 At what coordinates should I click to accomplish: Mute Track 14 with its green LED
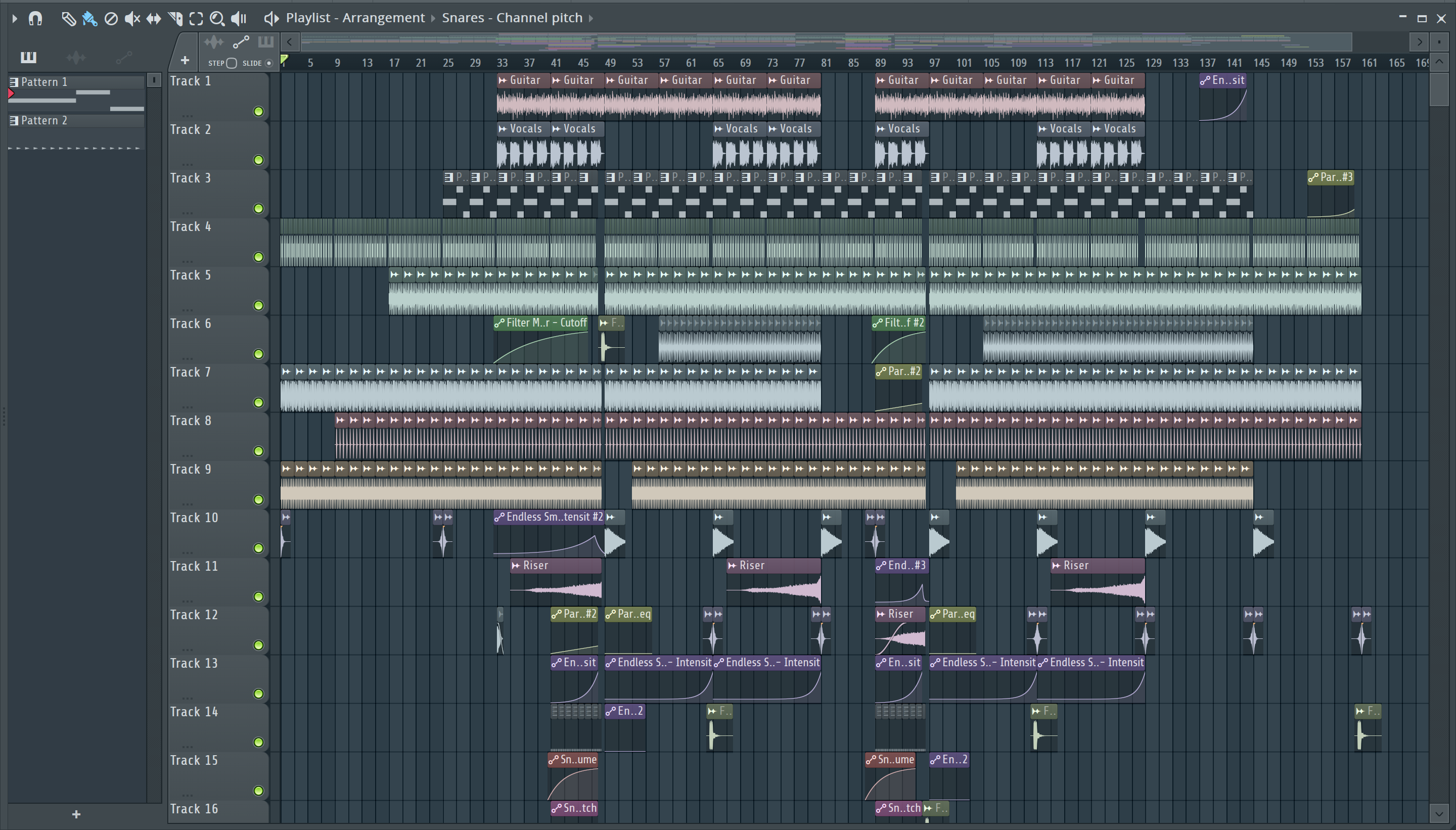point(258,742)
